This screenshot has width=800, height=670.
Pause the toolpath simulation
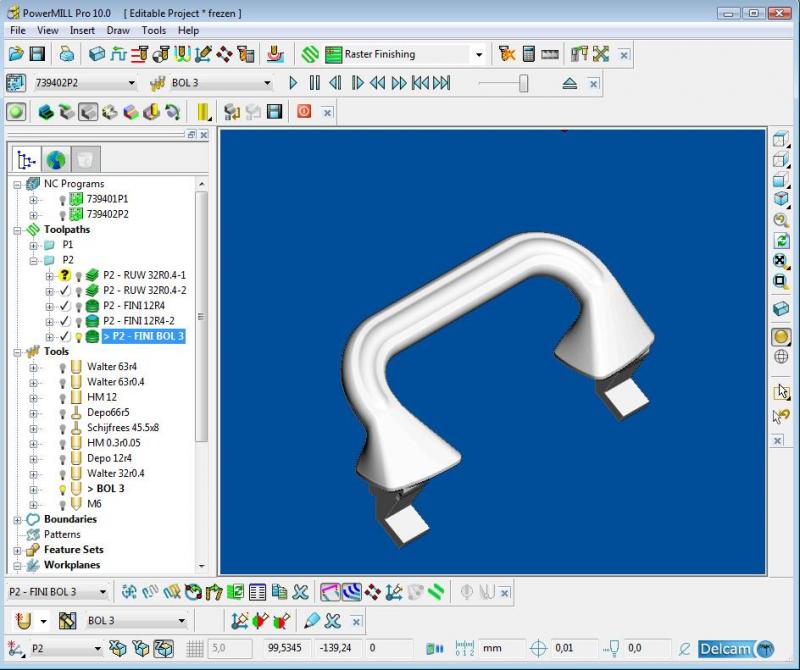[314, 83]
